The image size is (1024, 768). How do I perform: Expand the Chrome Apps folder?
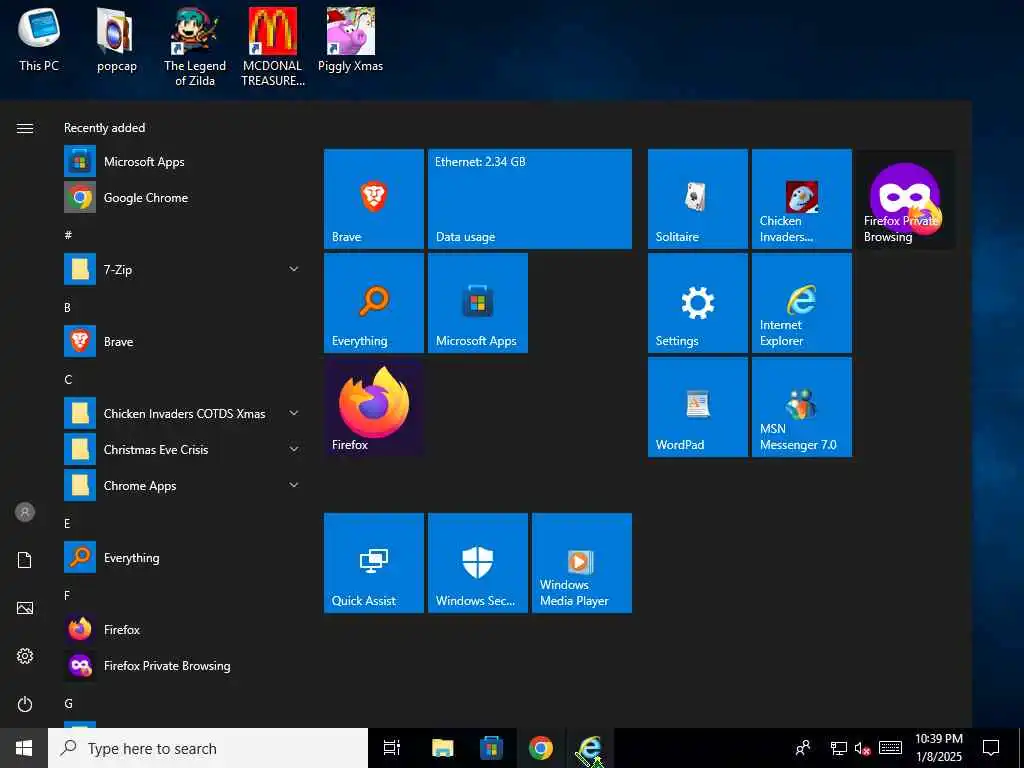click(x=183, y=485)
